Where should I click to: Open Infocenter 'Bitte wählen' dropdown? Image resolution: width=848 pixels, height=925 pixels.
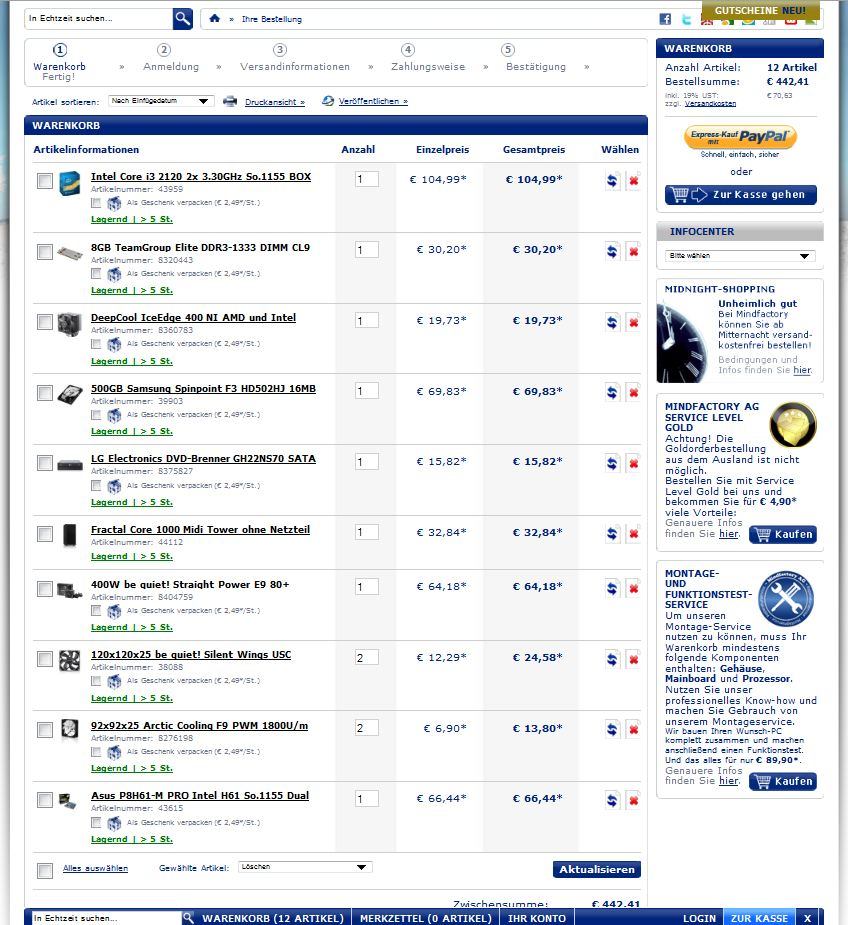740,255
